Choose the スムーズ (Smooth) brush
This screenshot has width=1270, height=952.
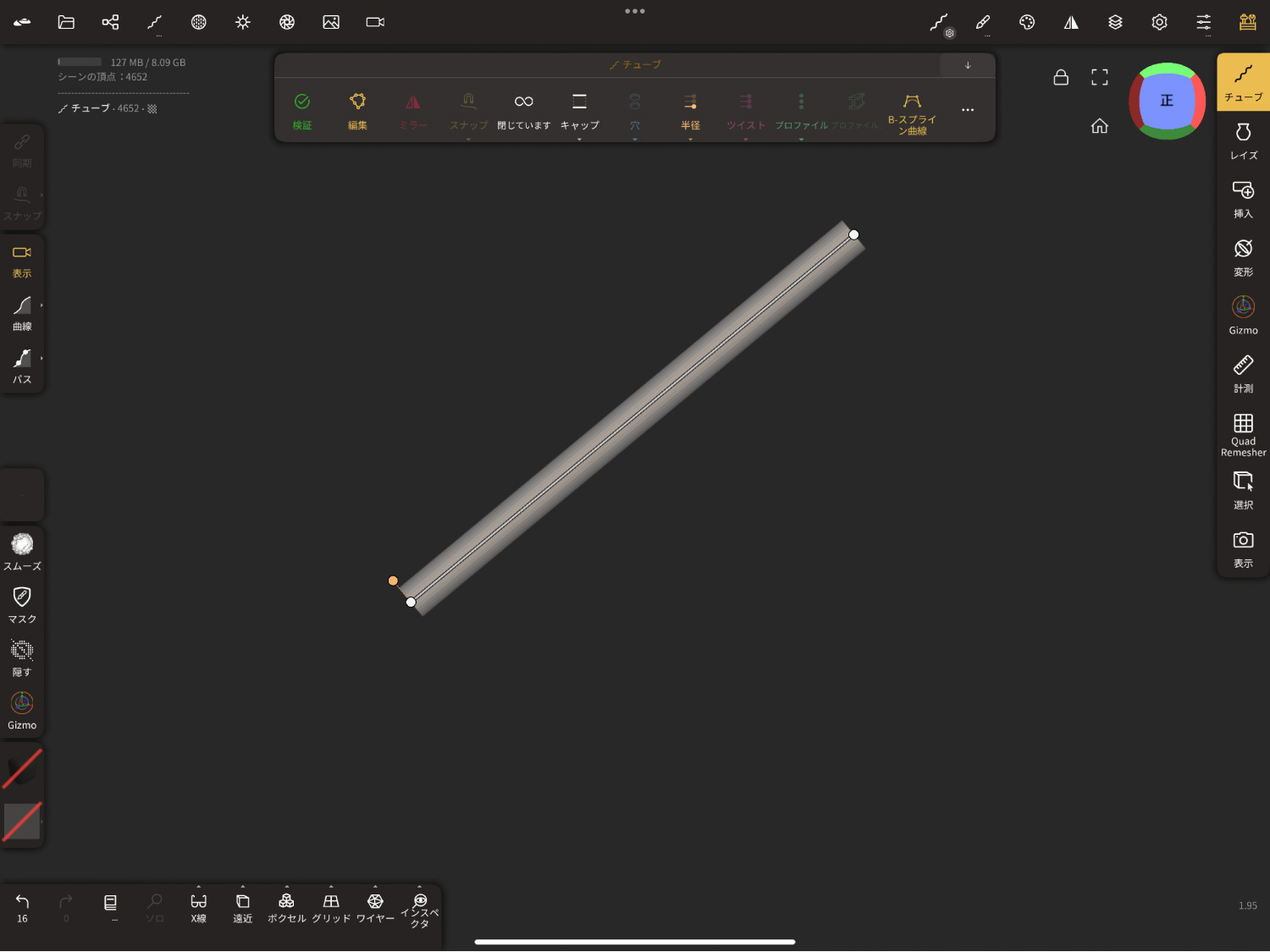(22, 552)
